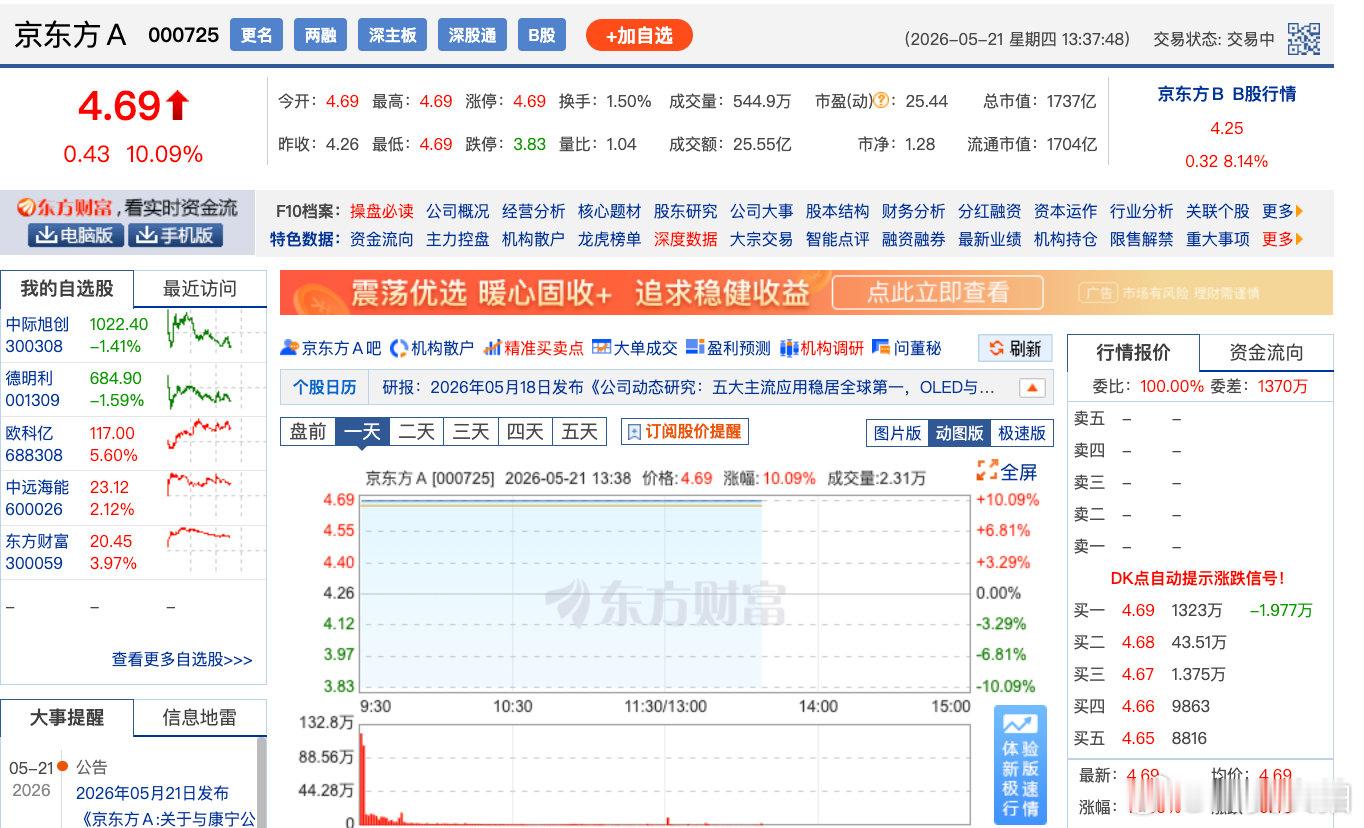Click the 大事提醒 panel scrollbar

click(261, 783)
